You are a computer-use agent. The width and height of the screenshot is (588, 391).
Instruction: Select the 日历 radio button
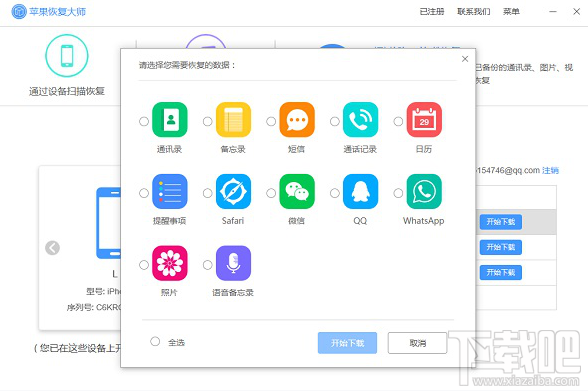click(x=398, y=121)
